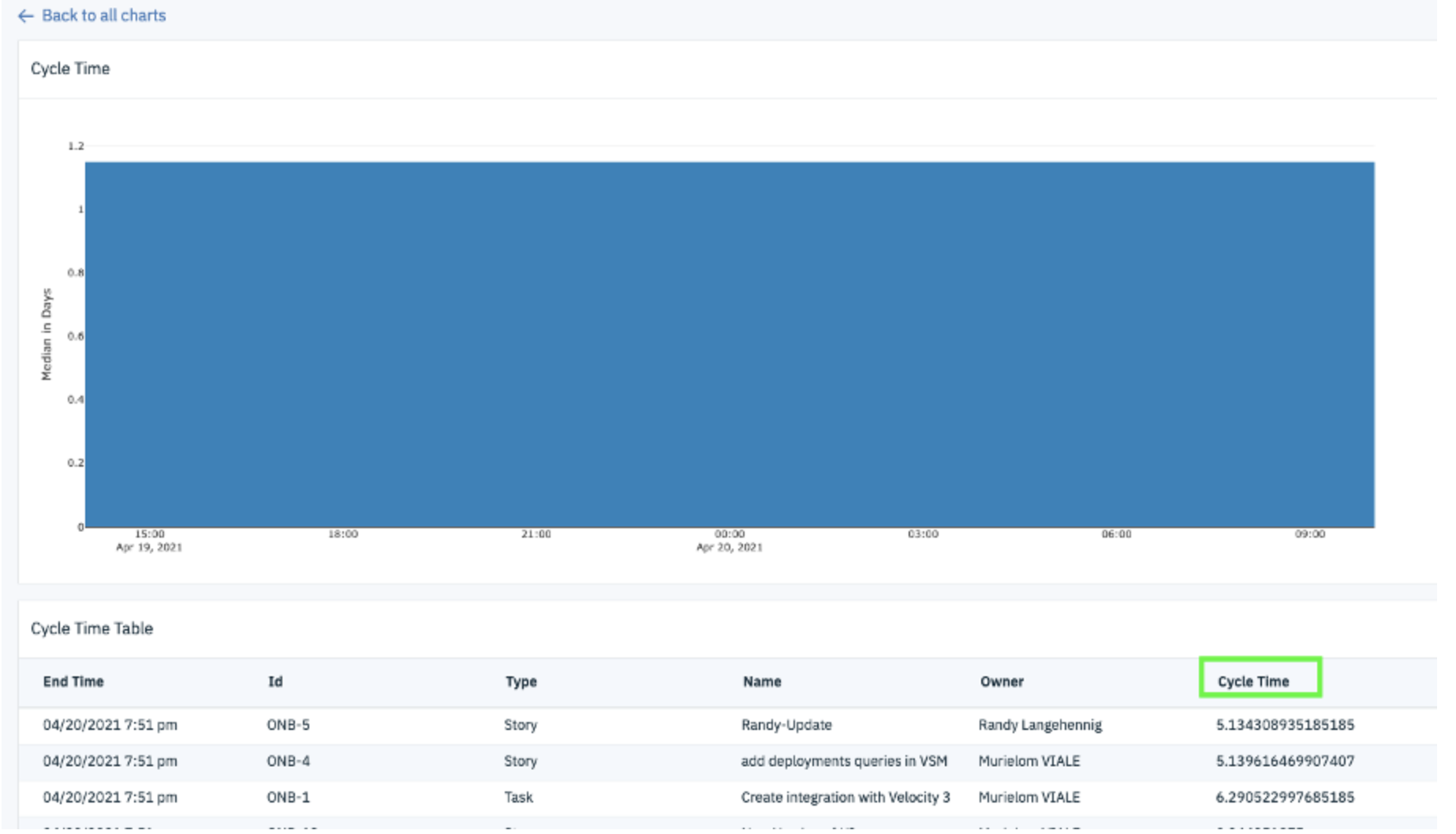
Task: Click the back arrow icon
Action: pos(26,16)
